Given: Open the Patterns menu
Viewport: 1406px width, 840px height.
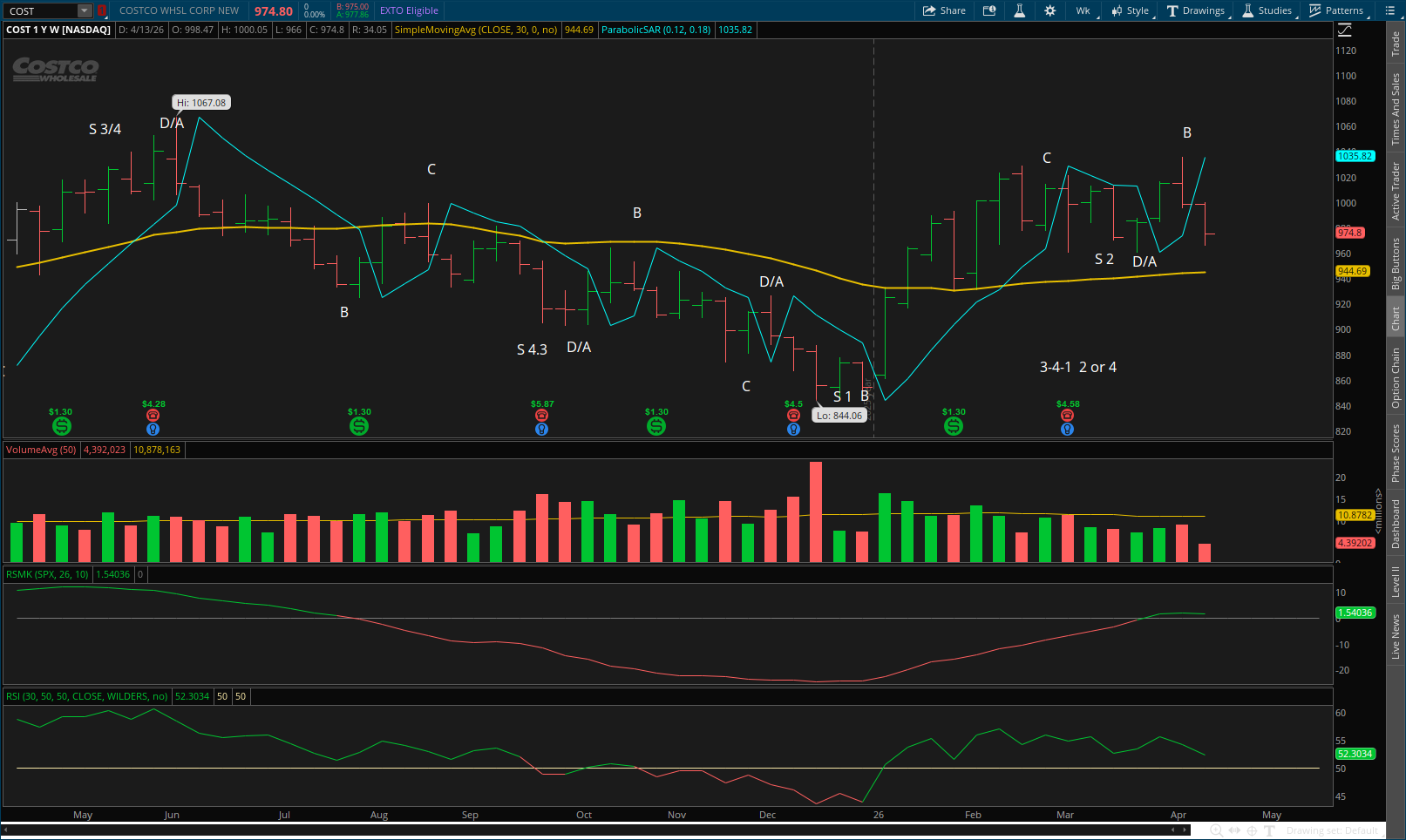Looking at the screenshot, I should [x=1335, y=10].
